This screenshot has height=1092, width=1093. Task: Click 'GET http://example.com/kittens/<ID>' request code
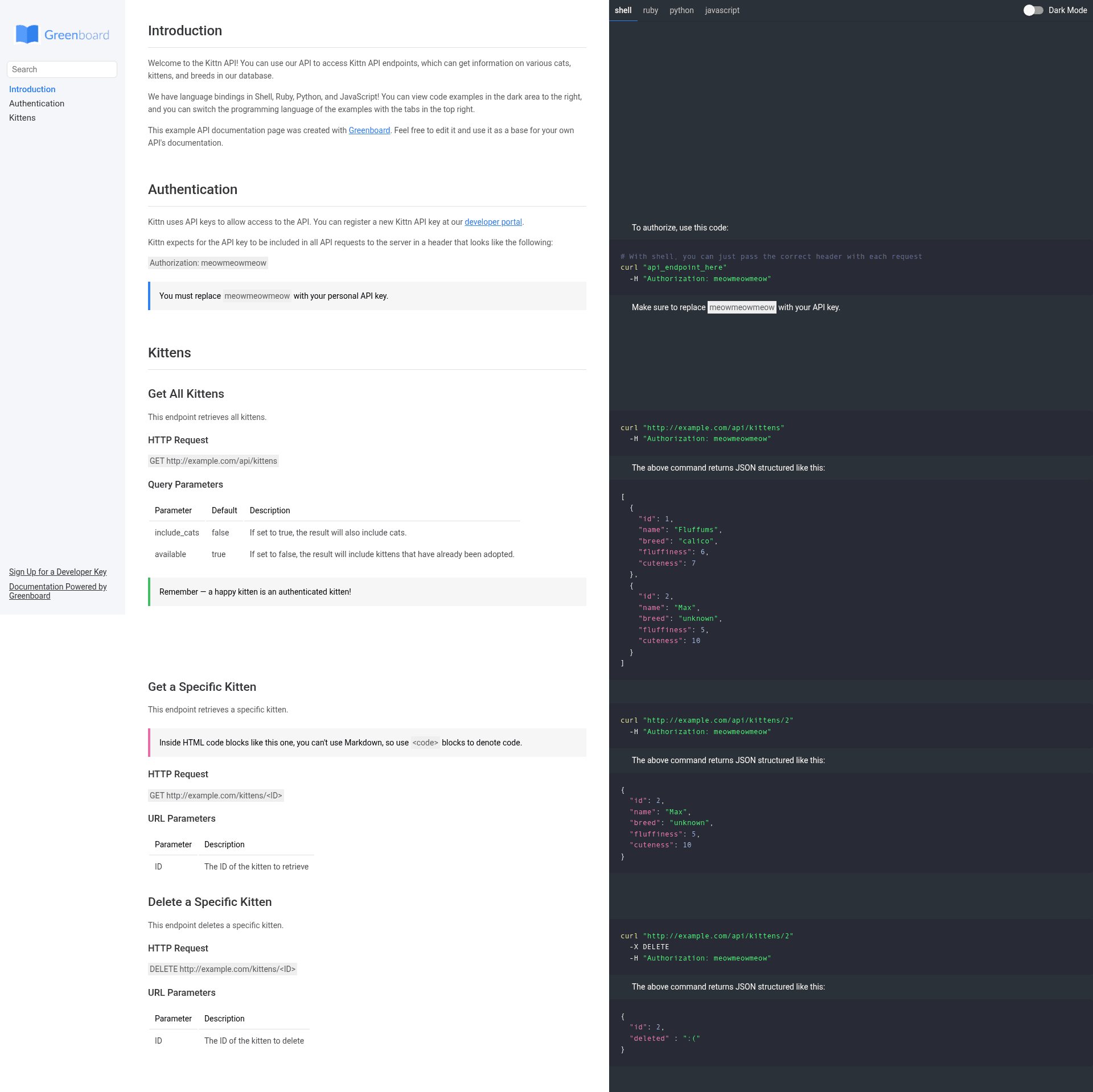[216, 796]
